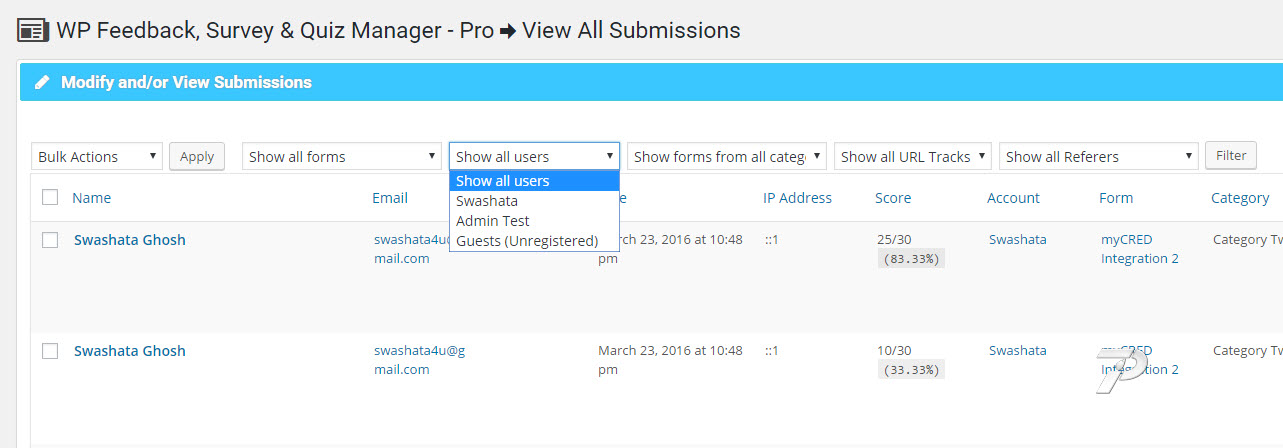Open the Show all Referers dropdown
This screenshot has height=448, width=1283.
point(1097,157)
